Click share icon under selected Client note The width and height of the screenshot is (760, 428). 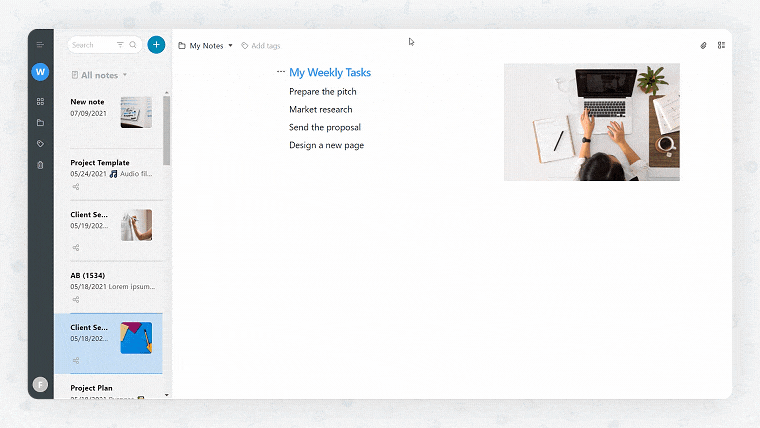[76, 361]
